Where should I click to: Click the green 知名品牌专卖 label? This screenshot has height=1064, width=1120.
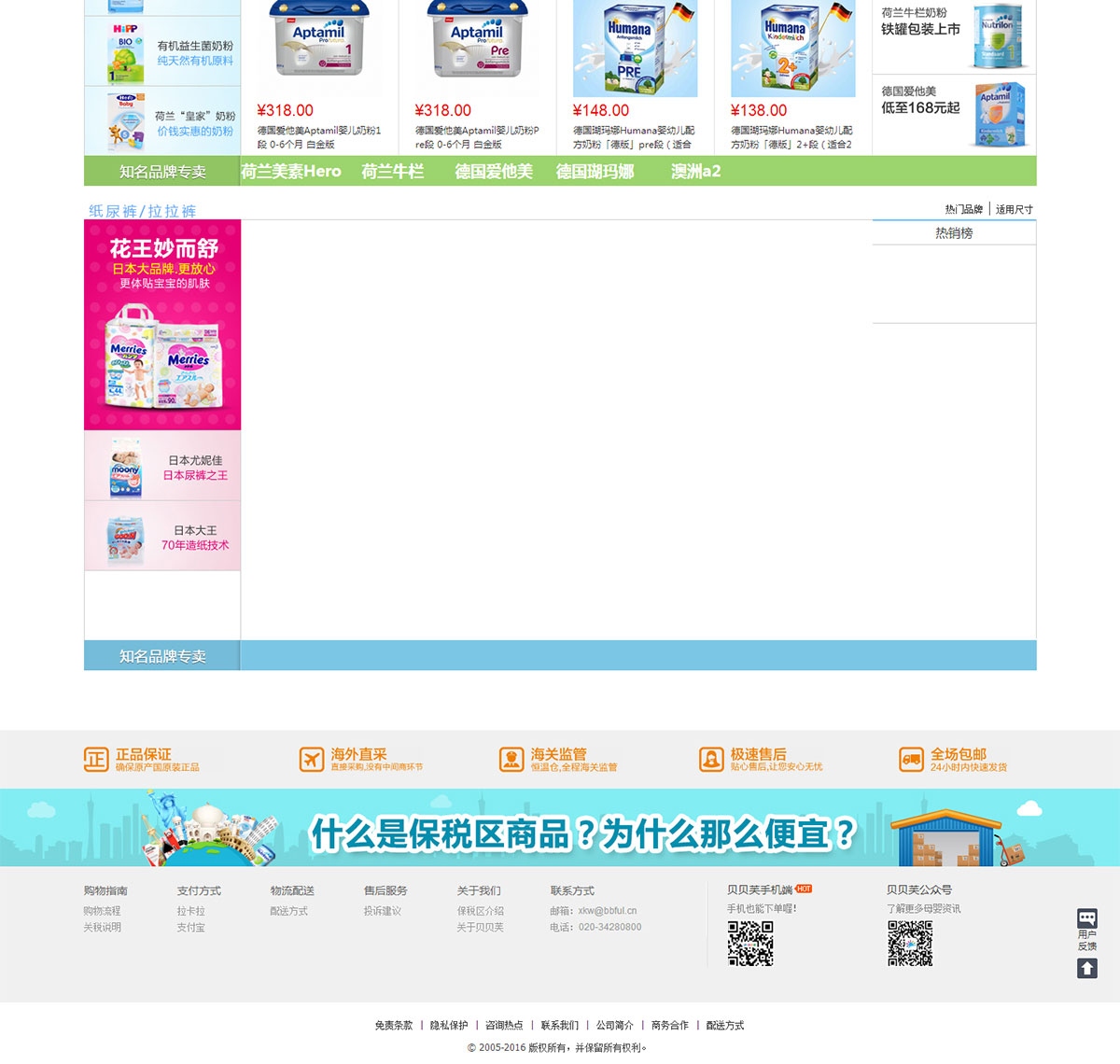click(162, 172)
